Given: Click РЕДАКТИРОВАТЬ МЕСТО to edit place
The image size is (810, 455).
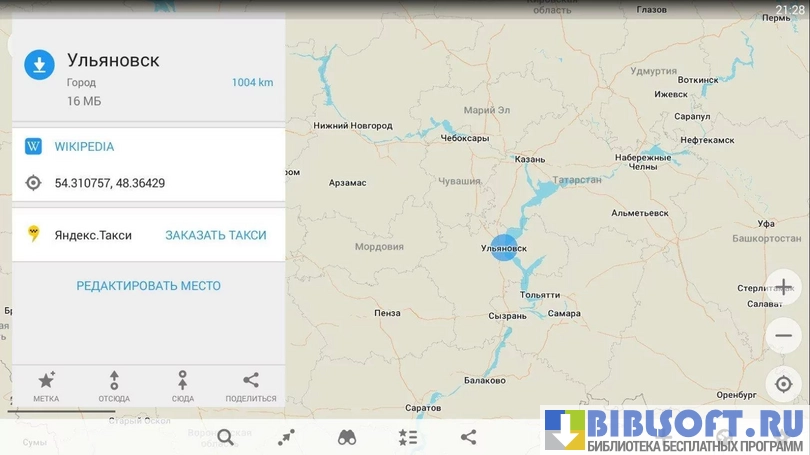Looking at the screenshot, I should (x=148, y=286).
